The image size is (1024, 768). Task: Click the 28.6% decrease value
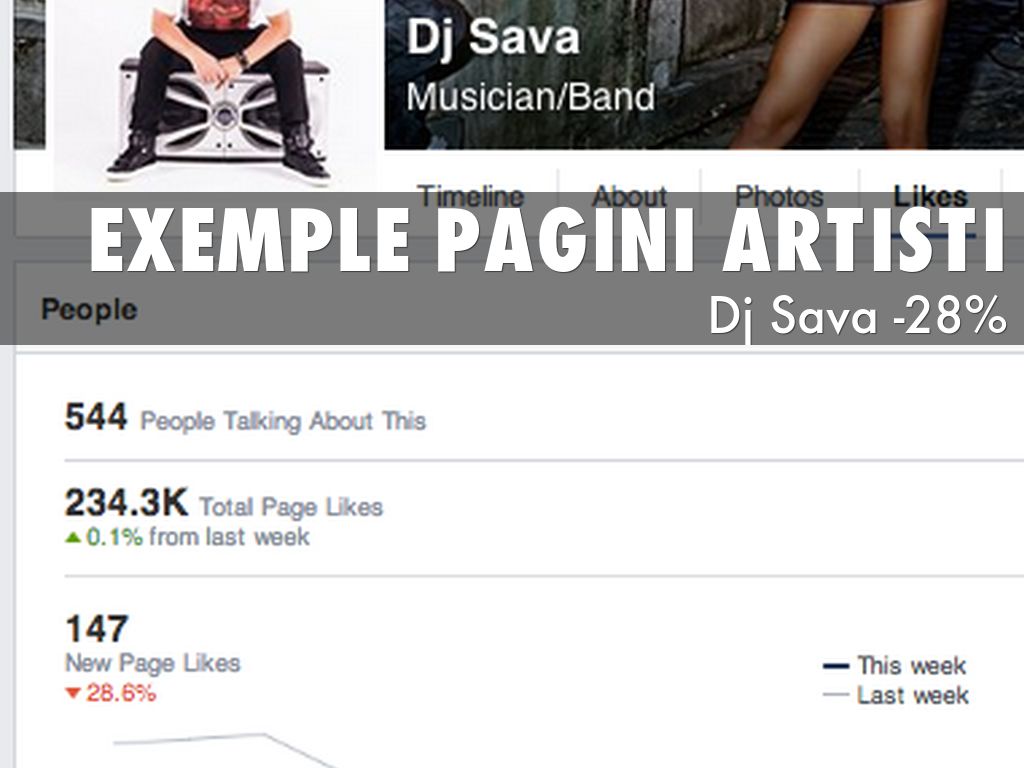pyautogui.click(x=121, y=692)
